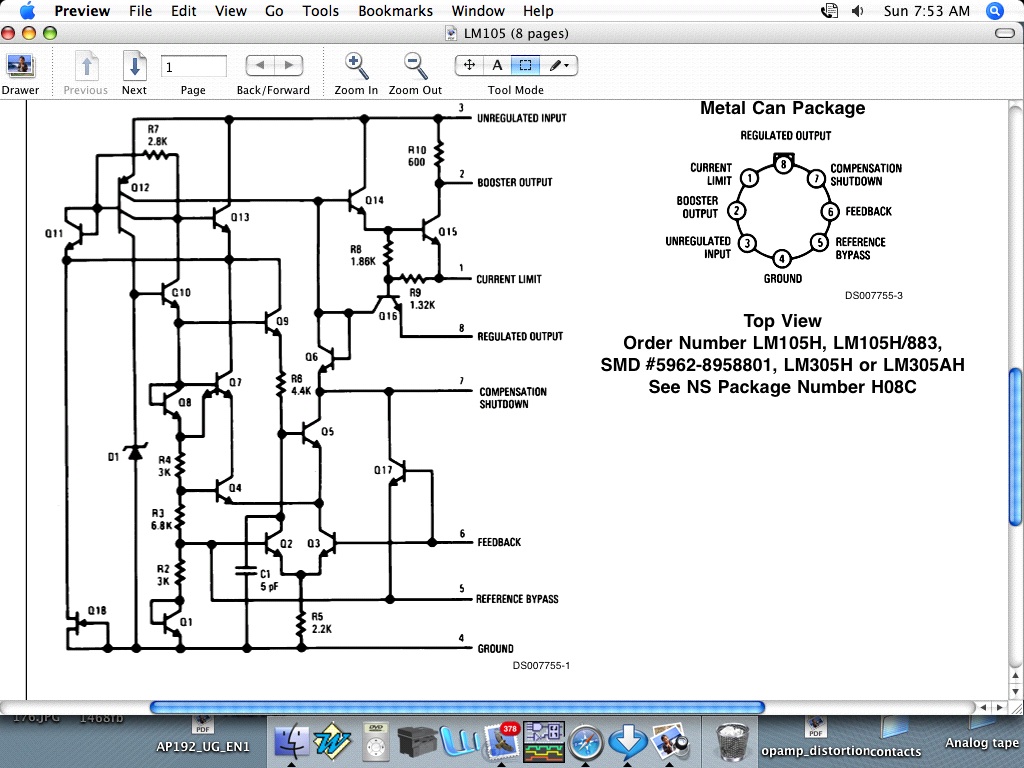Click the 'Metal Can Package' heading
The image size is (1024, 768).
click(782, 108)
